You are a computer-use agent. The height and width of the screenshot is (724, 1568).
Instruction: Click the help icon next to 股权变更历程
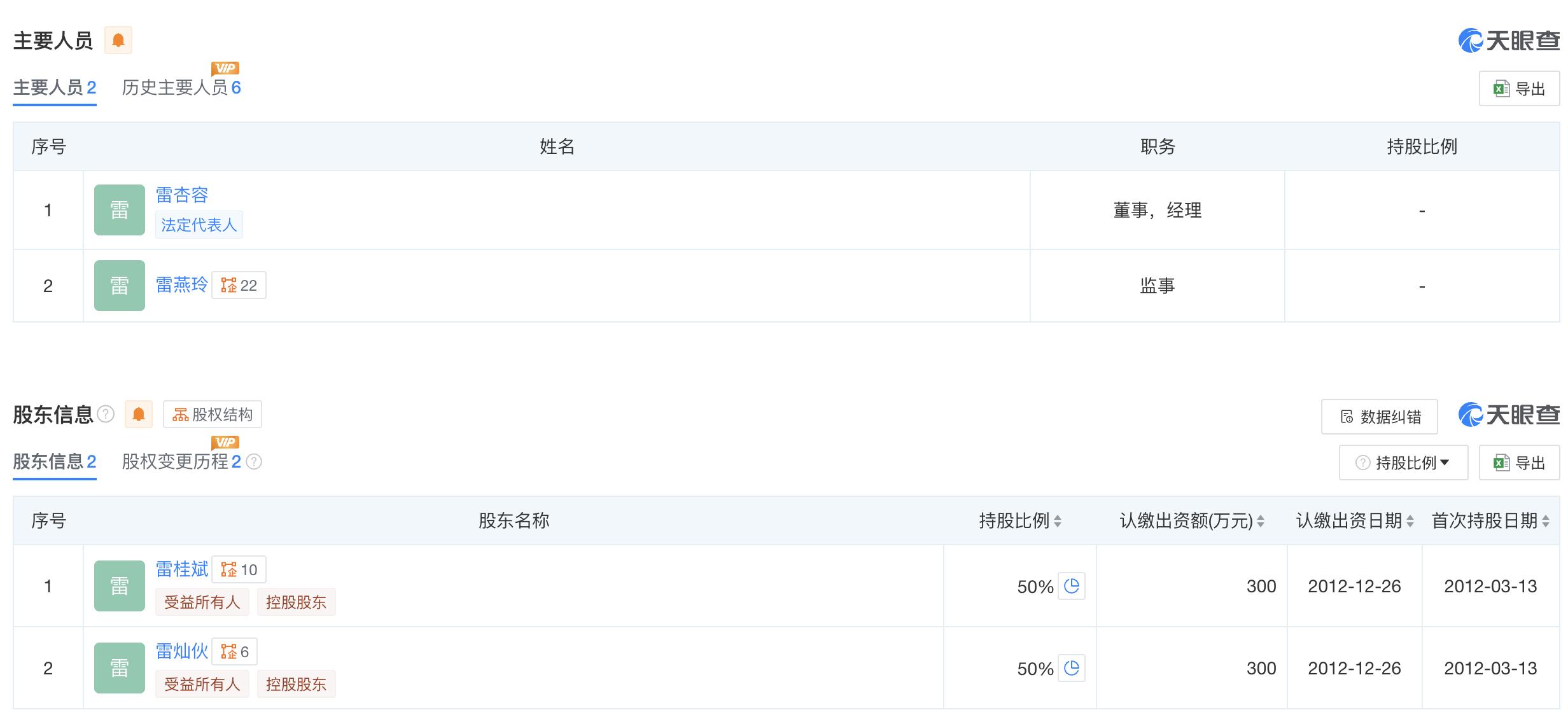pyautogui.click(x=254, y=462)
